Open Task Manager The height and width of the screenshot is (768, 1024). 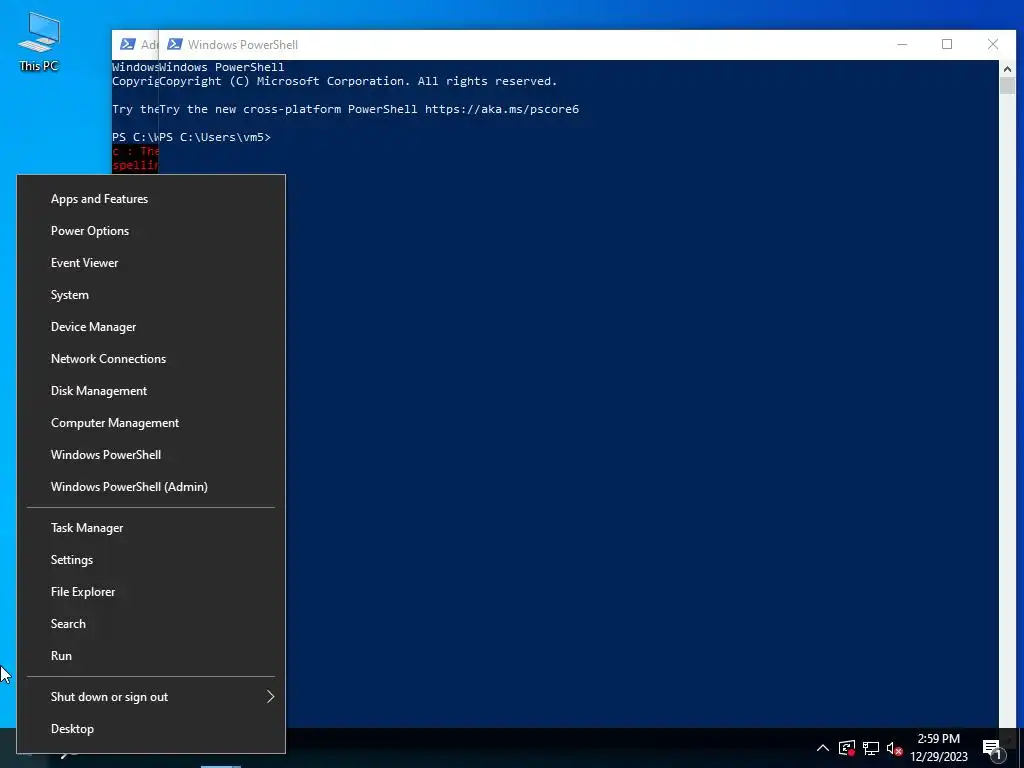(151, 528)
